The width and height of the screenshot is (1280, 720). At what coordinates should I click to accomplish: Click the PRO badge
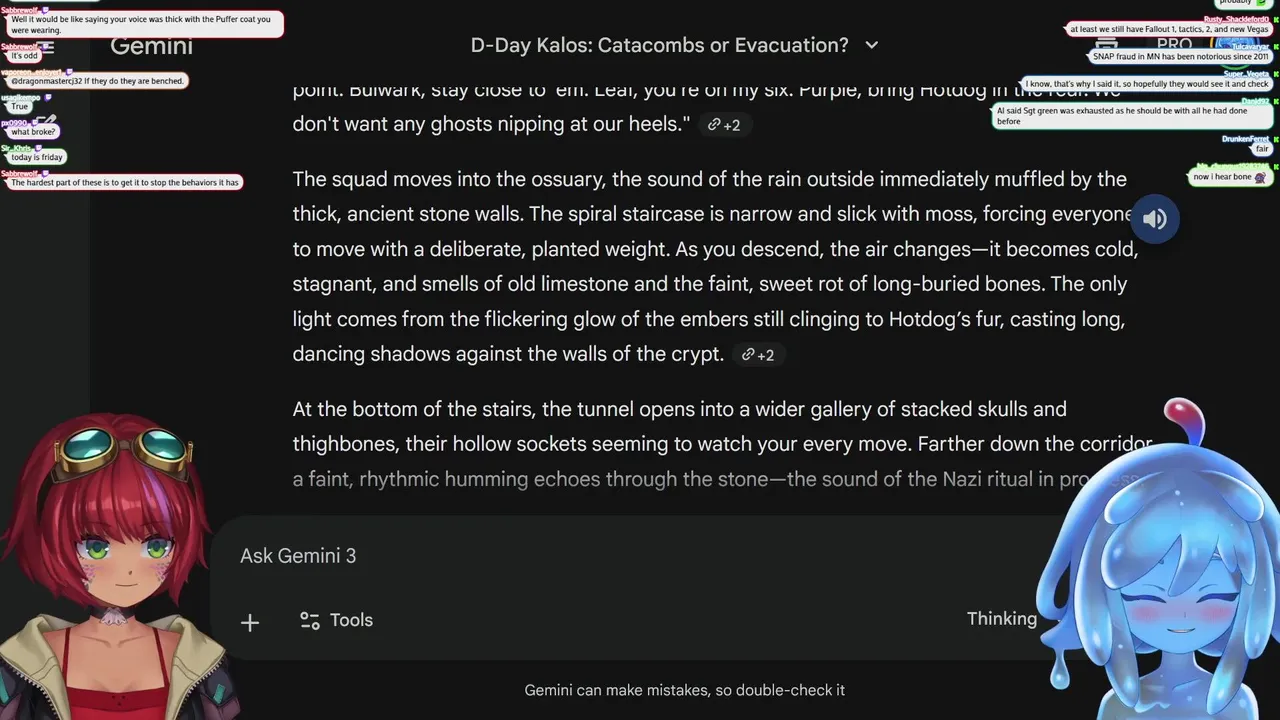[x=1174, y=45]
